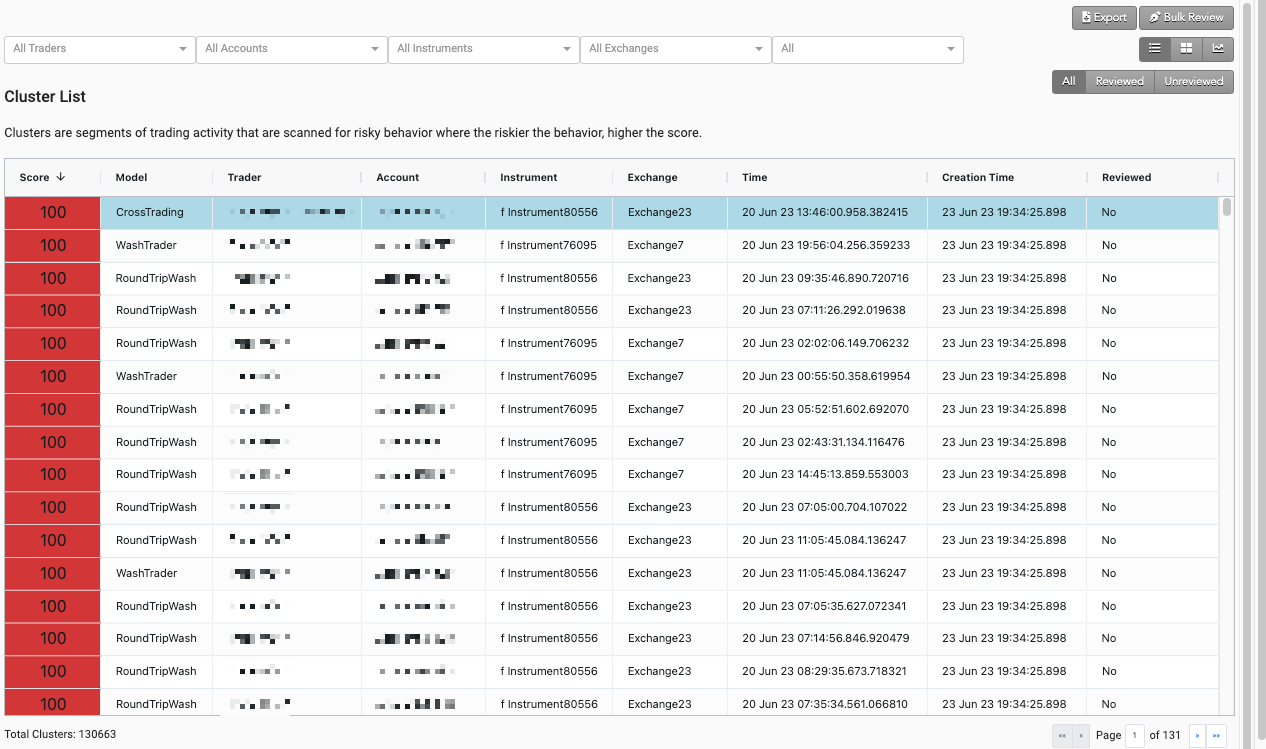The image size is (1266, 749).
Task: Select the All review filter
Action: point(1069,82)
